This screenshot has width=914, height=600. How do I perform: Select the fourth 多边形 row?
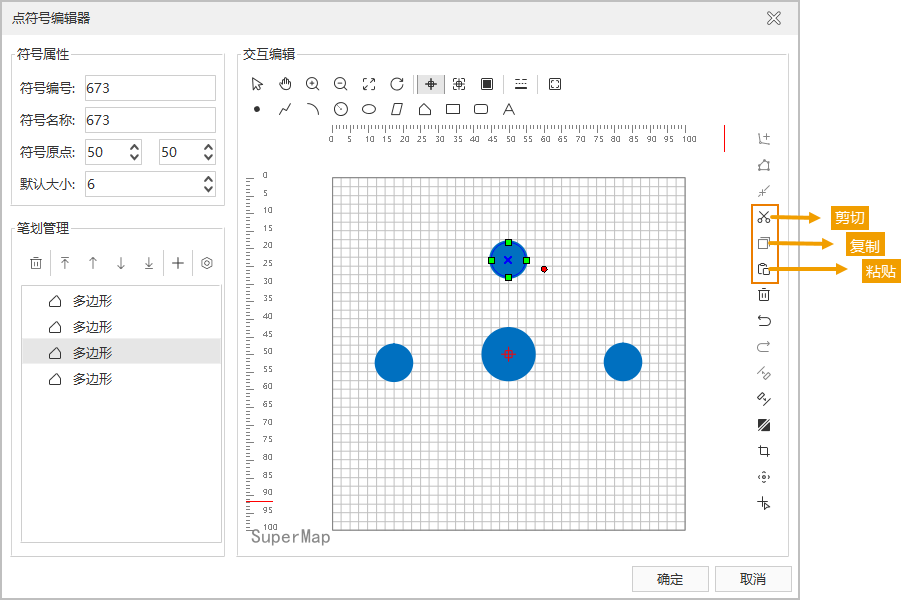click(121, 379)
